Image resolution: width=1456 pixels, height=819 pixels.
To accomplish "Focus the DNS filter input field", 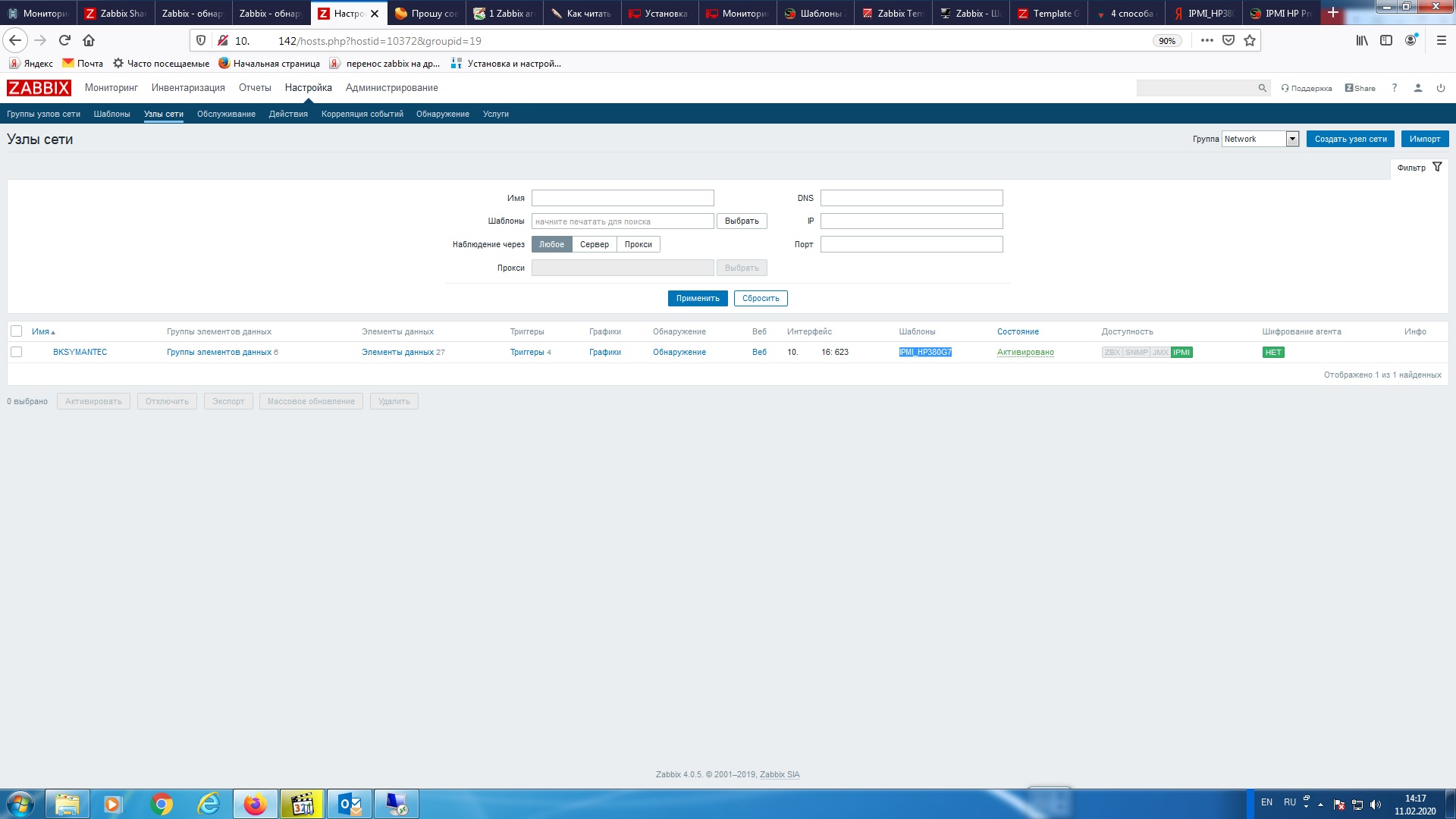I will point(912,198).
